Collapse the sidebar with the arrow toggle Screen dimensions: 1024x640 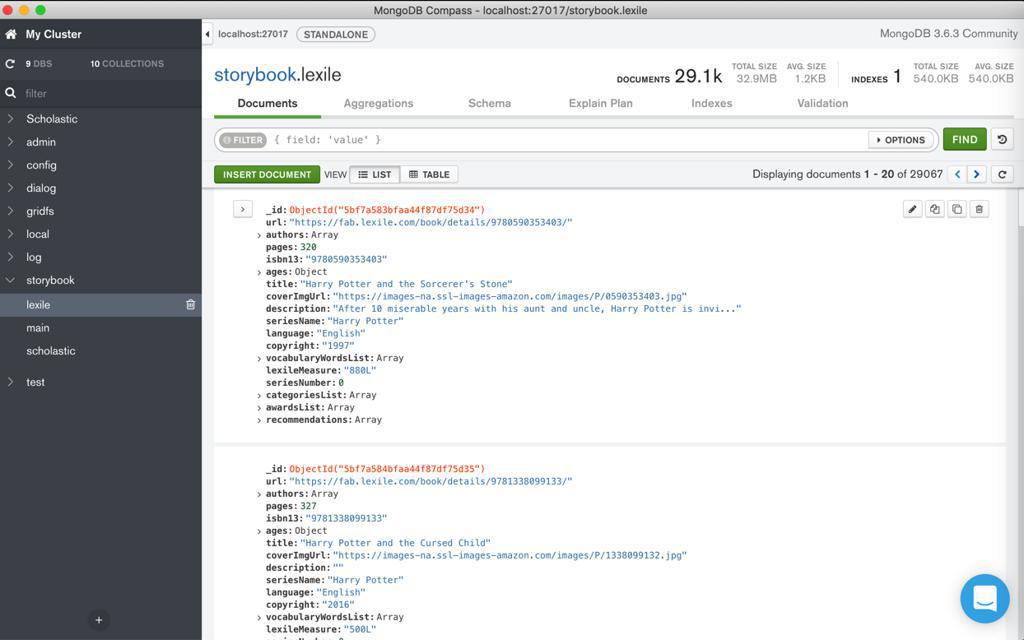[x=208, y=34]
